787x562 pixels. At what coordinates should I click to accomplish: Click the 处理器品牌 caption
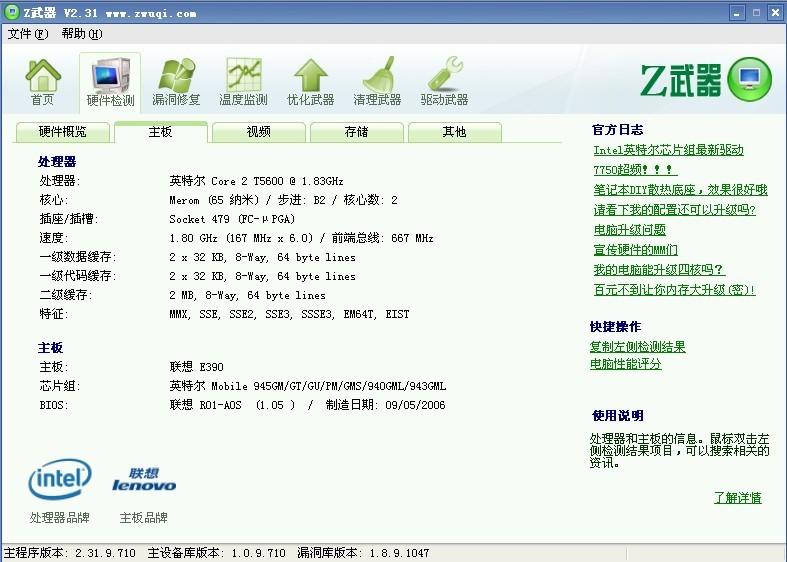[60, 517]
